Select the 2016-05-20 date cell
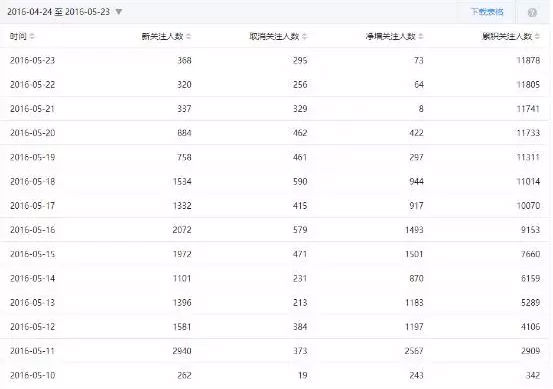Viewport: 553px width, 389px height. [x=32, y=133]
